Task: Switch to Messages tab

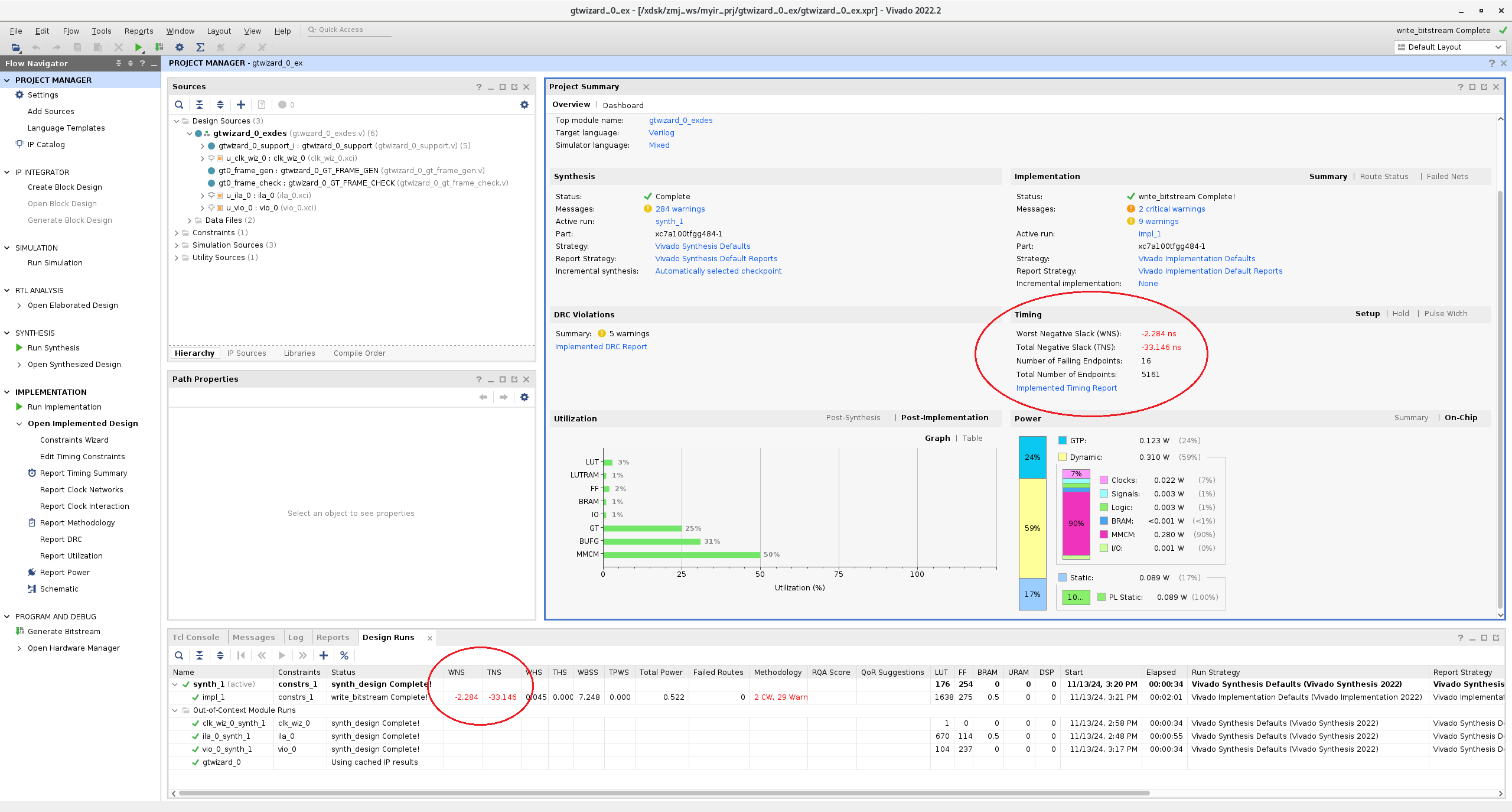Action: point(253,637)
